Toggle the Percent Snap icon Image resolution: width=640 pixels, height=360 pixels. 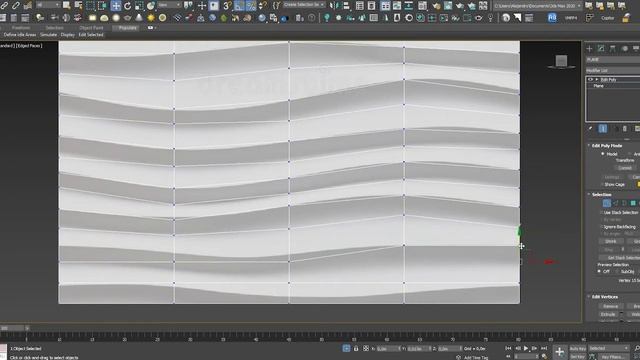[x=251, y=6]
